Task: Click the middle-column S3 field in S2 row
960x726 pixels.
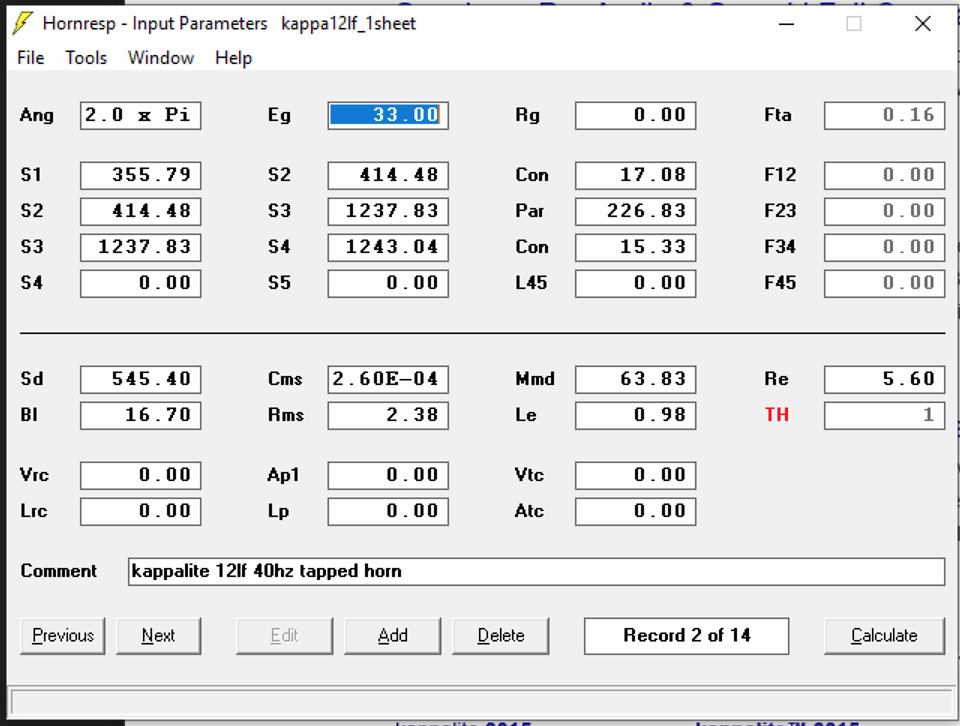Action: pyautogui.click(x=388, y=211)
